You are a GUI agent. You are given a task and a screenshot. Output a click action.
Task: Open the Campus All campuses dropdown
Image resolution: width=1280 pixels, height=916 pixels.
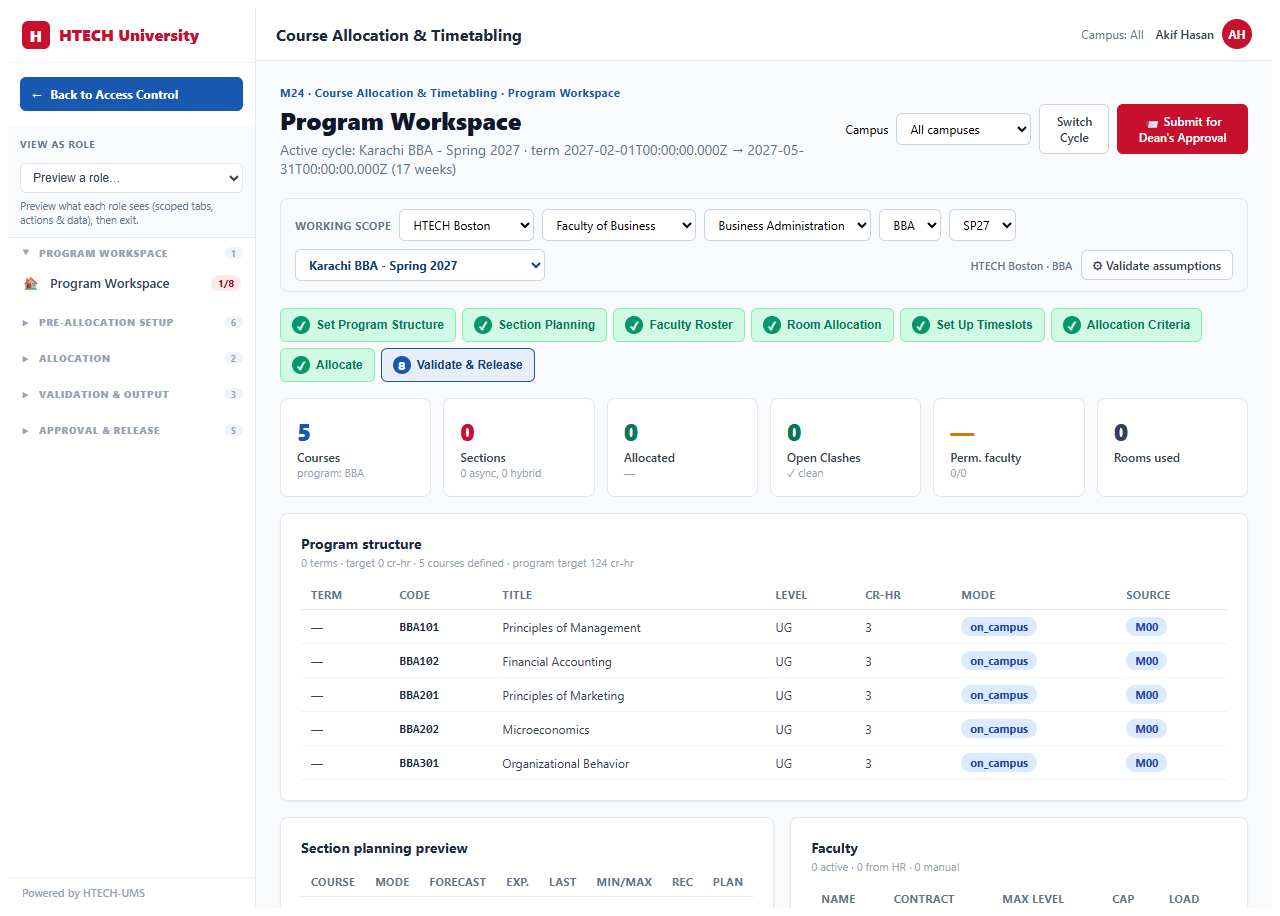(963, 130)
